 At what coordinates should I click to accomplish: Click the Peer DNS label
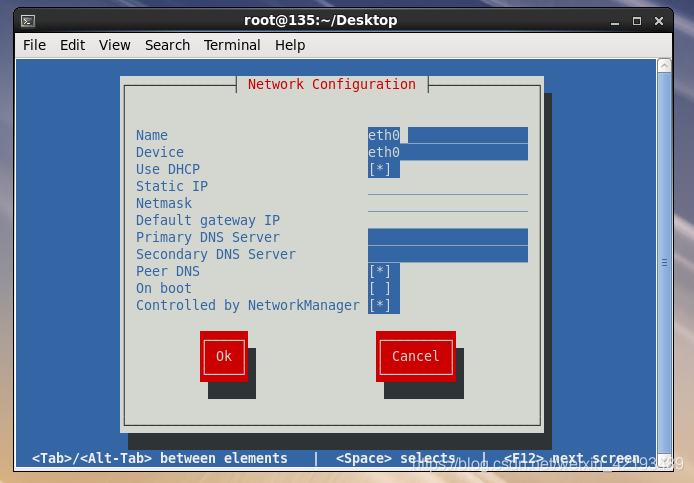tap(168, 271)
